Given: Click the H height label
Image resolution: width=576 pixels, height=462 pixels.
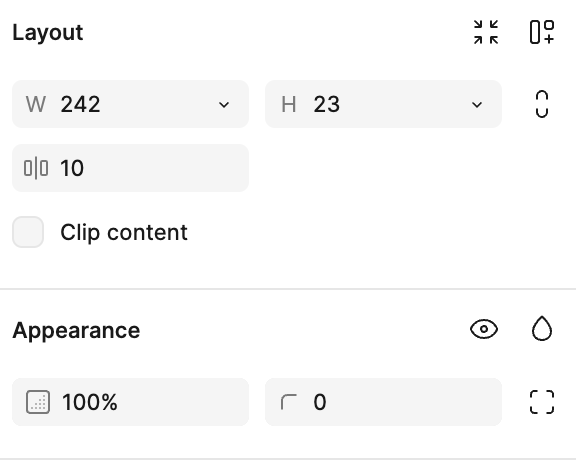Looking at the screenshot, I should click(289, 104).
